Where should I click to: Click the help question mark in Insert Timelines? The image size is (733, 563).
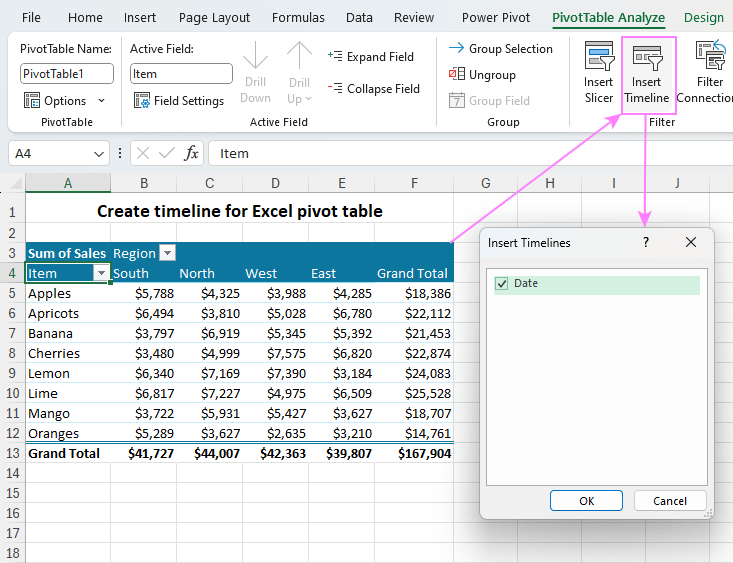(646, 242)
